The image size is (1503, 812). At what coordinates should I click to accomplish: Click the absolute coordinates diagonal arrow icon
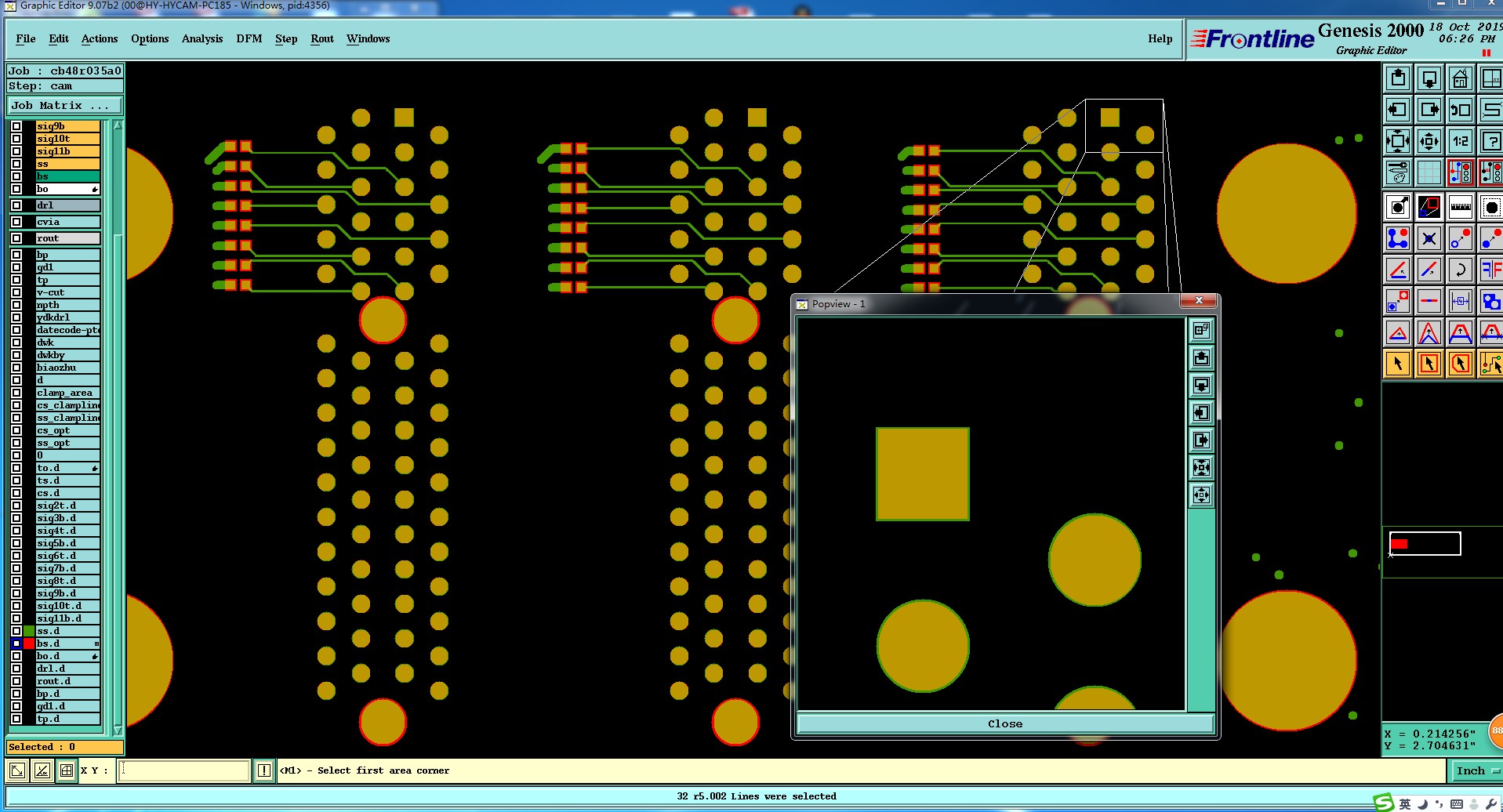pos(17,770)
